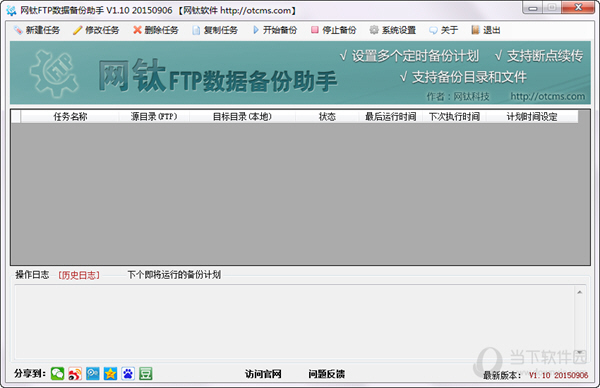The image size is (600, 388).
Task: Minimize the backup assistant window
Action: click(x=533, y=8)
